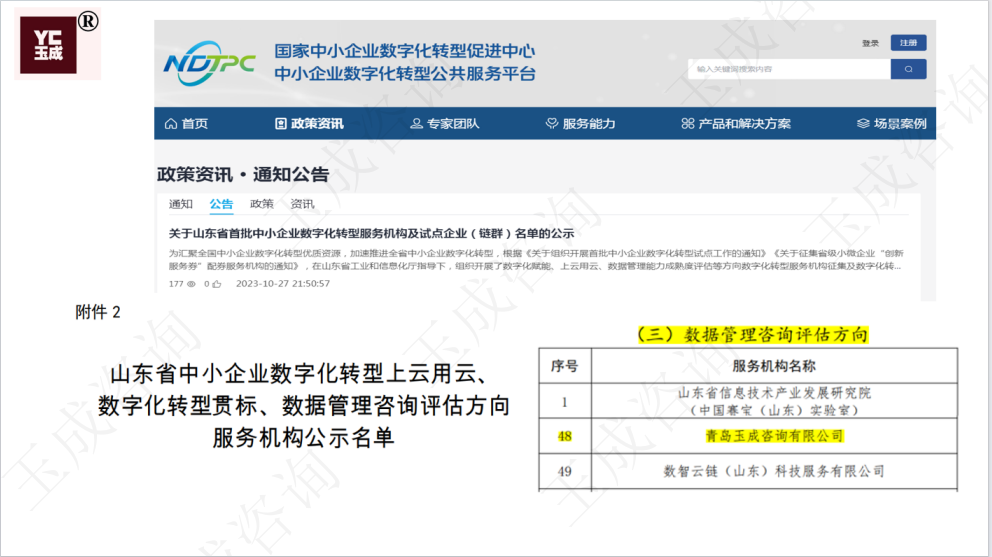Click the title 山东省中小企业数字化转型上云用云
992x557 pixels.
tap(299, 373)
